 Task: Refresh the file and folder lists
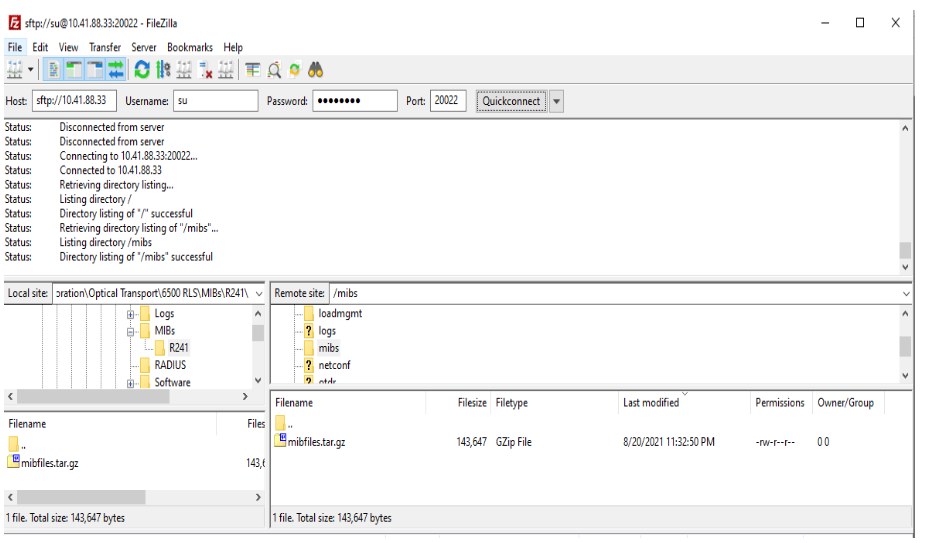click(x=142, y=70)
